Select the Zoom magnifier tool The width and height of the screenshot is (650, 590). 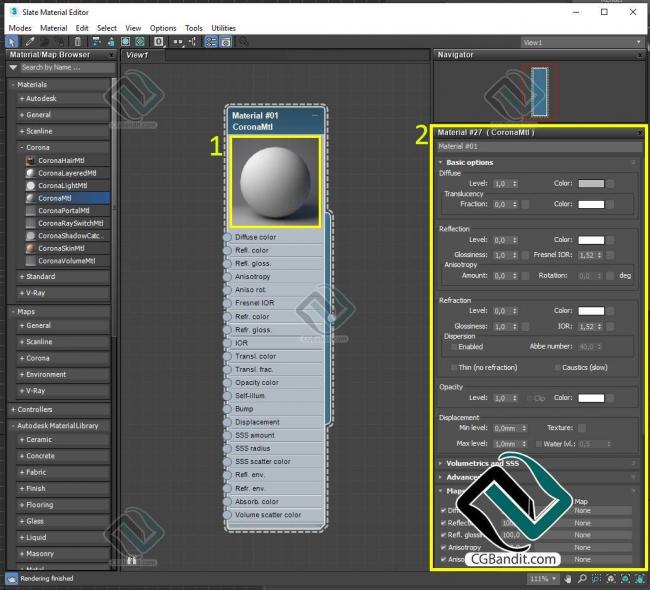[582, 578]
